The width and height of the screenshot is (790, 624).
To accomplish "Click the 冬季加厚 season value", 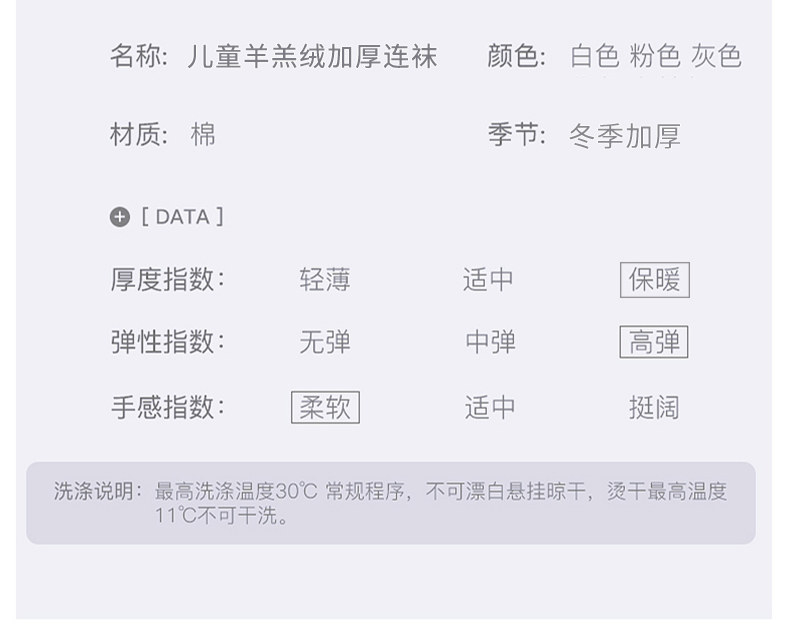I will coord(625,136).
